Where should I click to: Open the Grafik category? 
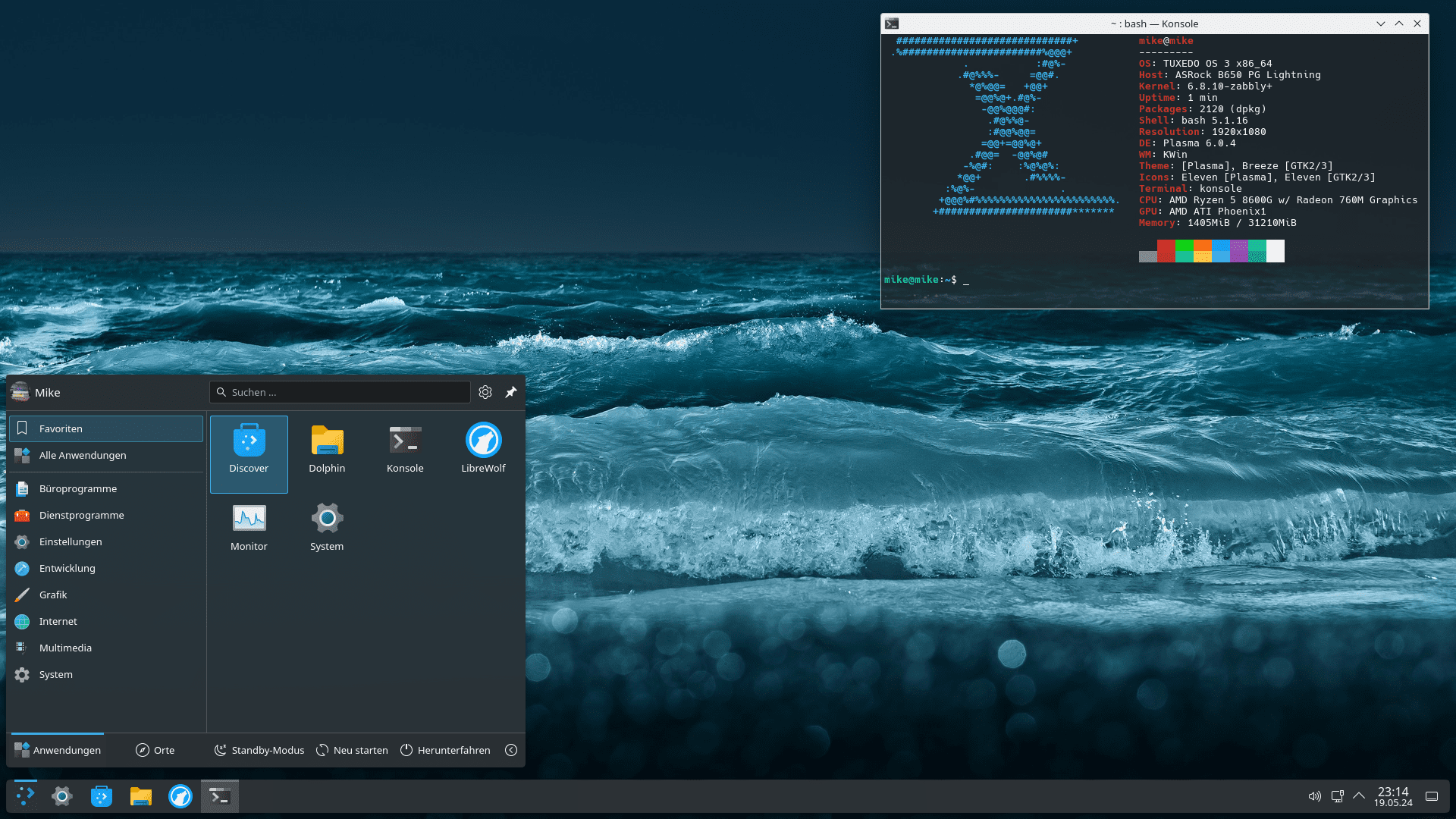tap(106, 595)
